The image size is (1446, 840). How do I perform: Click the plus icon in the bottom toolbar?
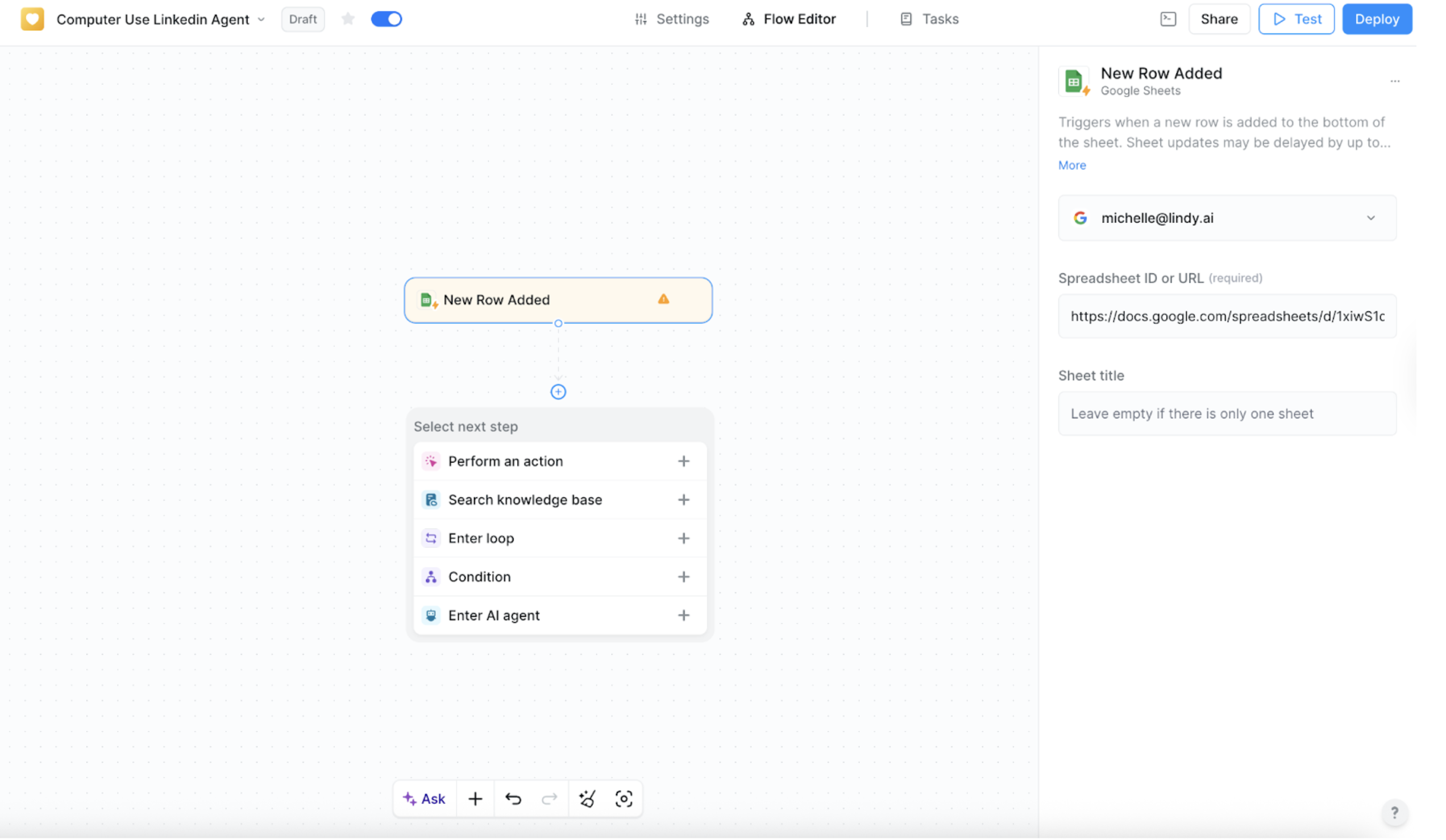coord(475,798)
